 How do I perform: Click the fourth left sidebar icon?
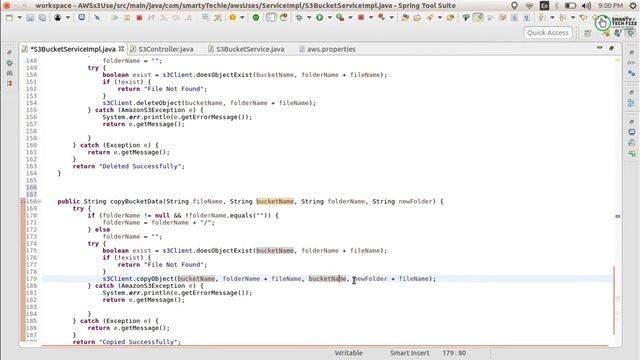click(x=9, y=83)
